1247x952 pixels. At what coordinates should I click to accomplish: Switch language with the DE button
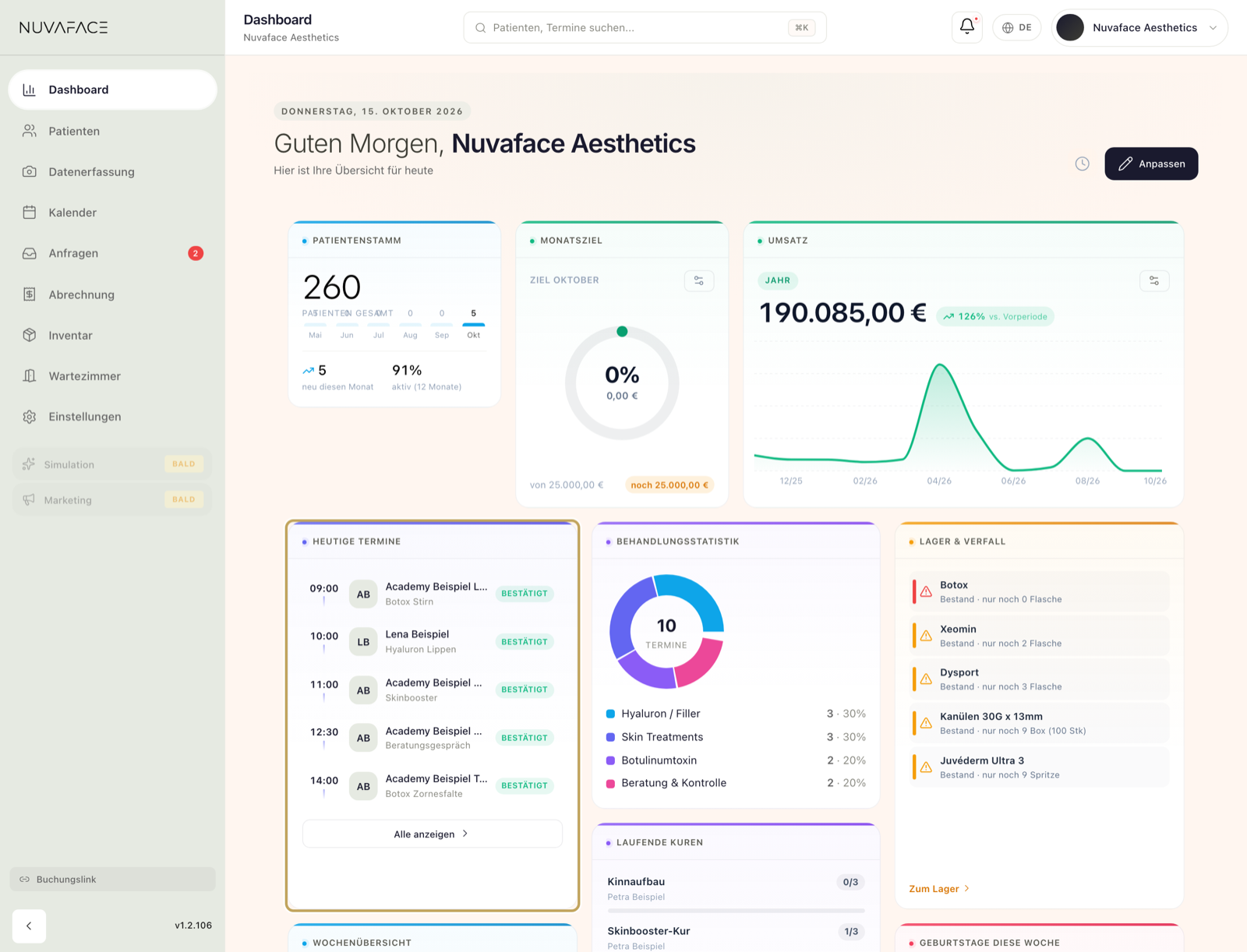pyautogui.click(x=1016, y=27)
